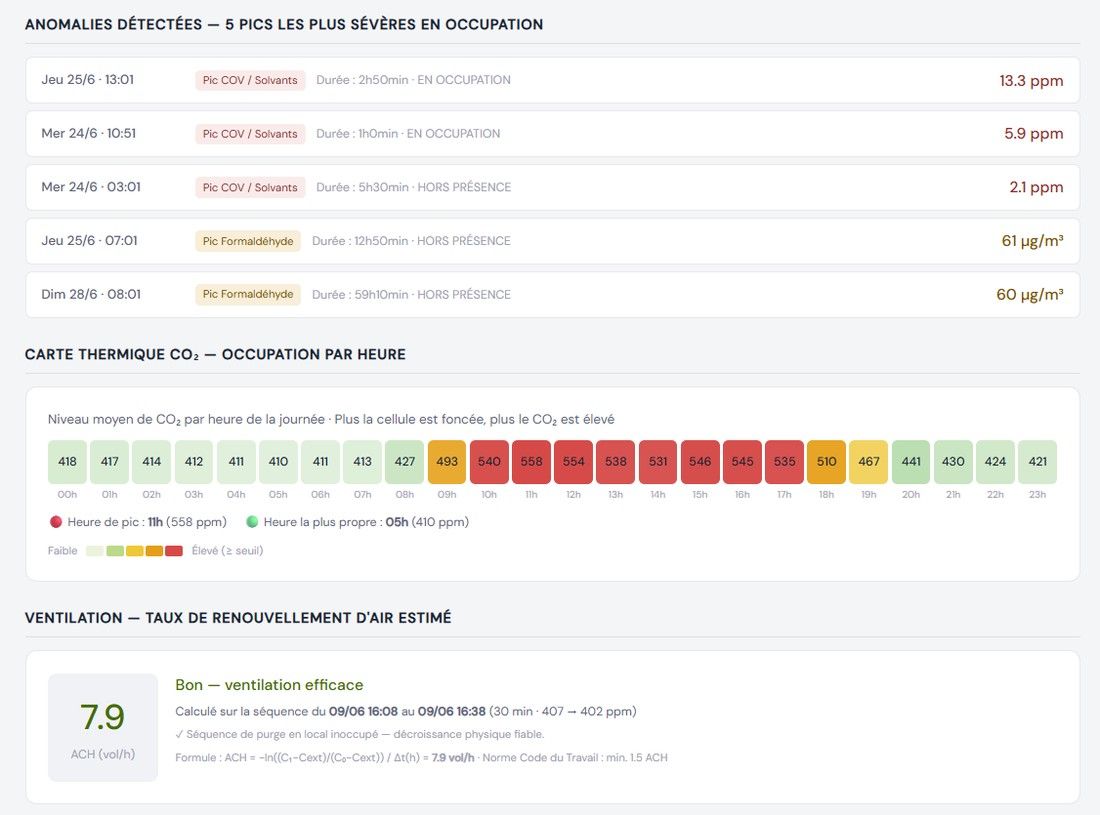Select the Dim 28/6 · 08:01 anomaly row
Image resolution: width=1100 pixels, height=815 pixels.
[552, 295]
